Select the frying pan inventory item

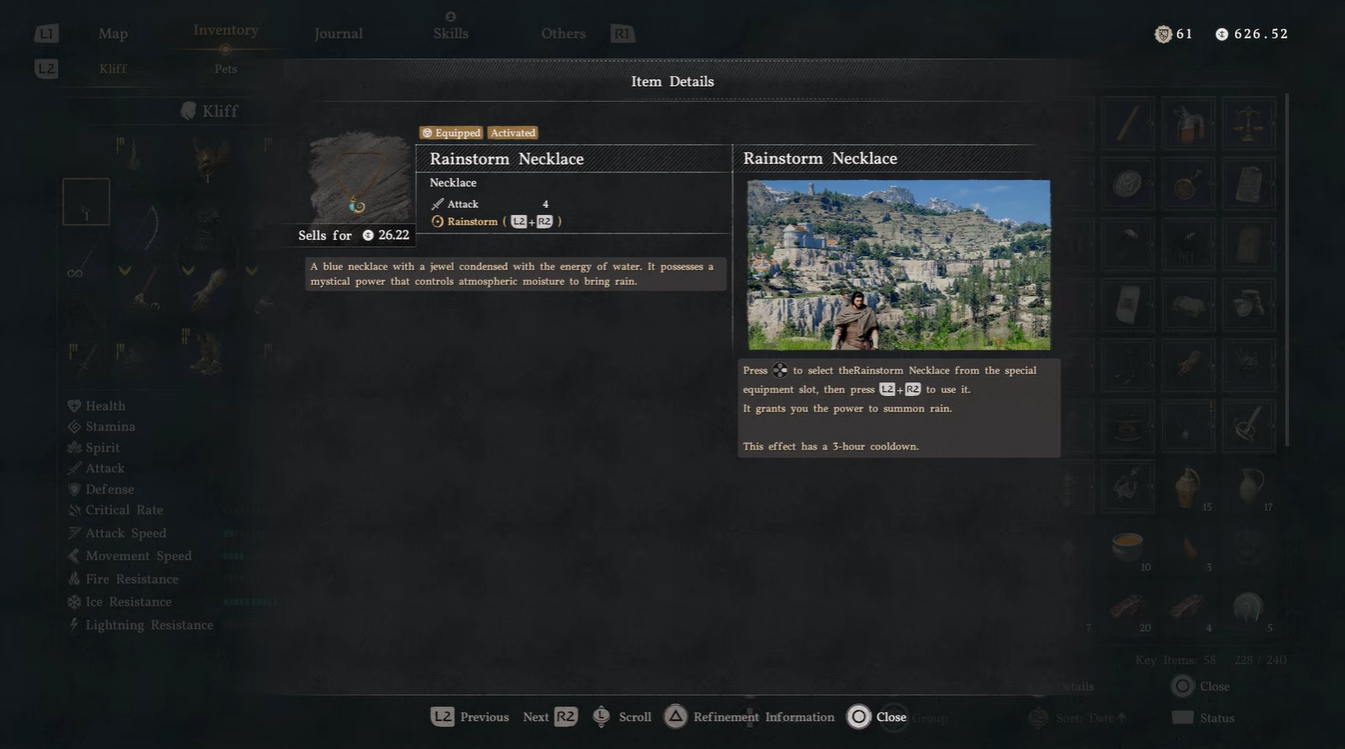click(x=1188, y=184)
